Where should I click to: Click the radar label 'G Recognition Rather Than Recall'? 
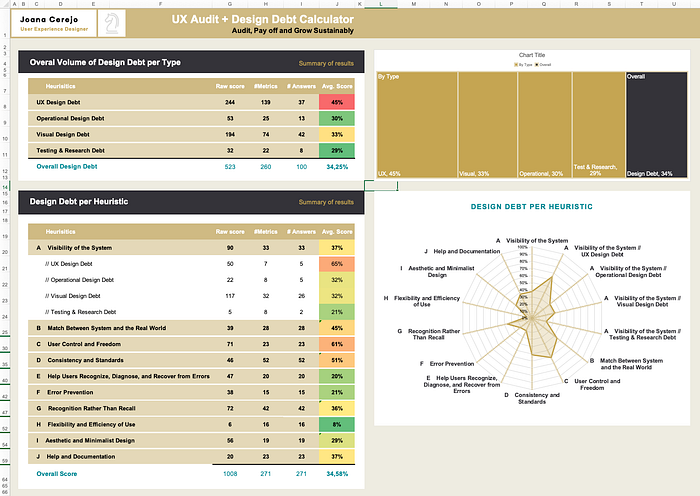tap(429, 334)
